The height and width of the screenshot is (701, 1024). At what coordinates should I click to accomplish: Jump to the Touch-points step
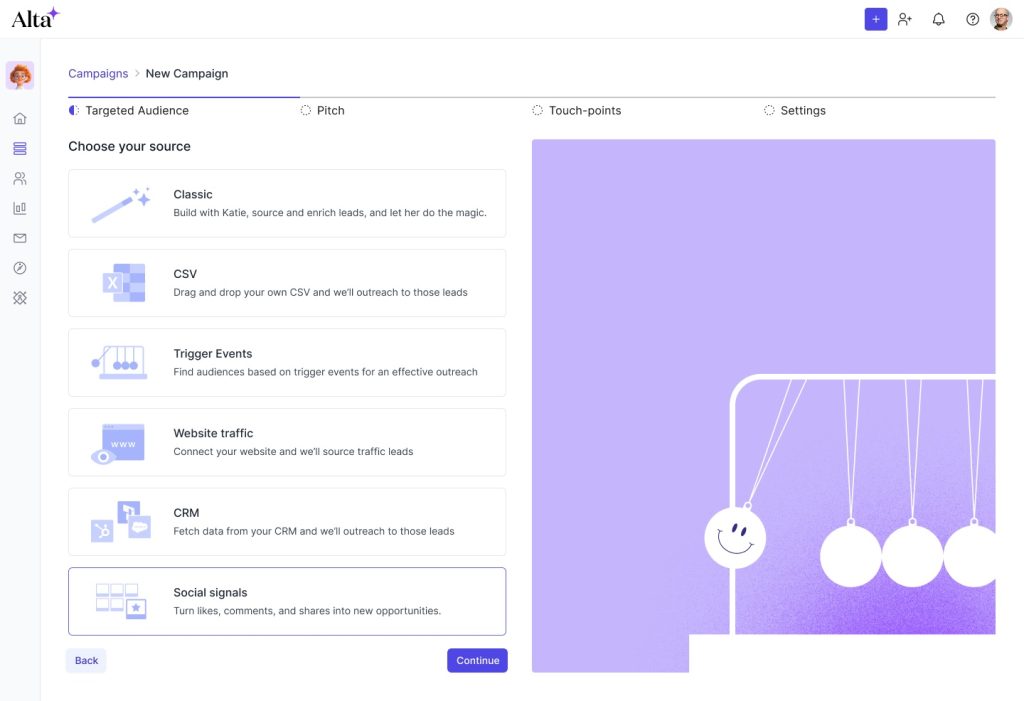coord(584,111)
